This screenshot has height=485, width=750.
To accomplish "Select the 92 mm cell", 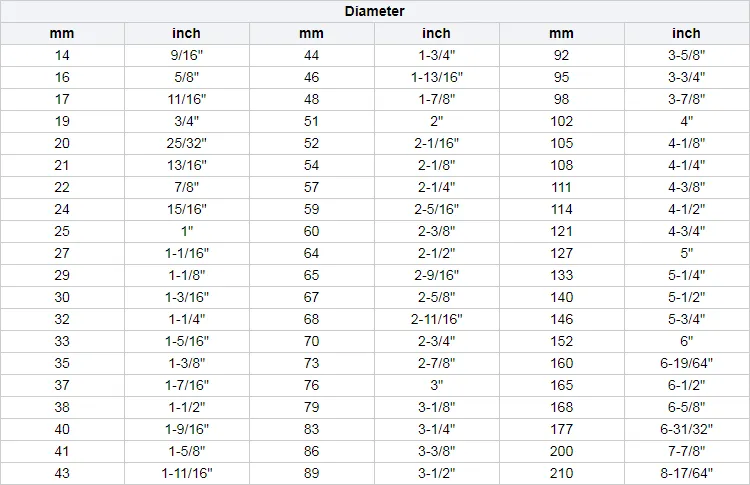I will (x=562, y=55).
